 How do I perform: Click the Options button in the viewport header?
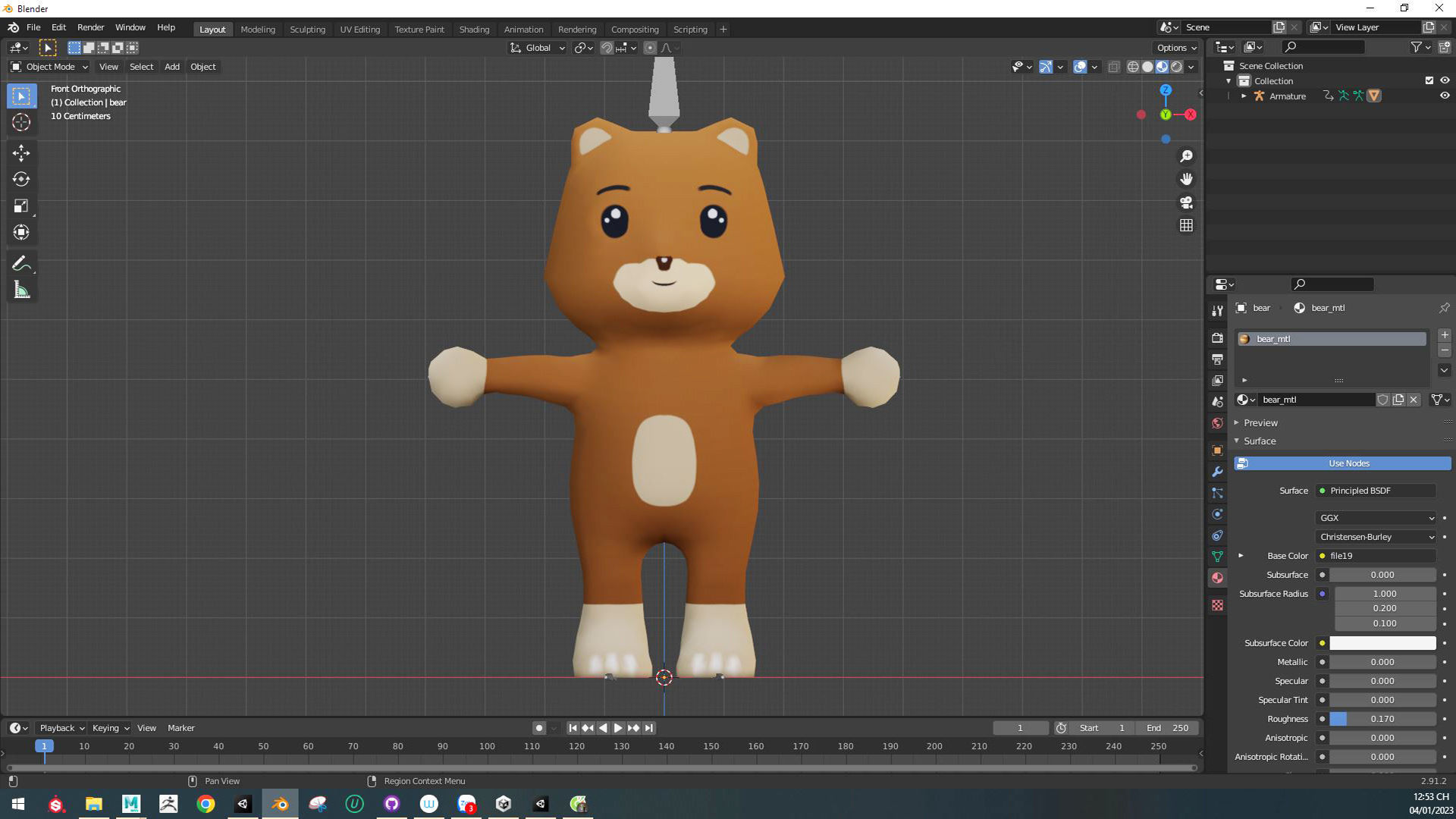1176,48
